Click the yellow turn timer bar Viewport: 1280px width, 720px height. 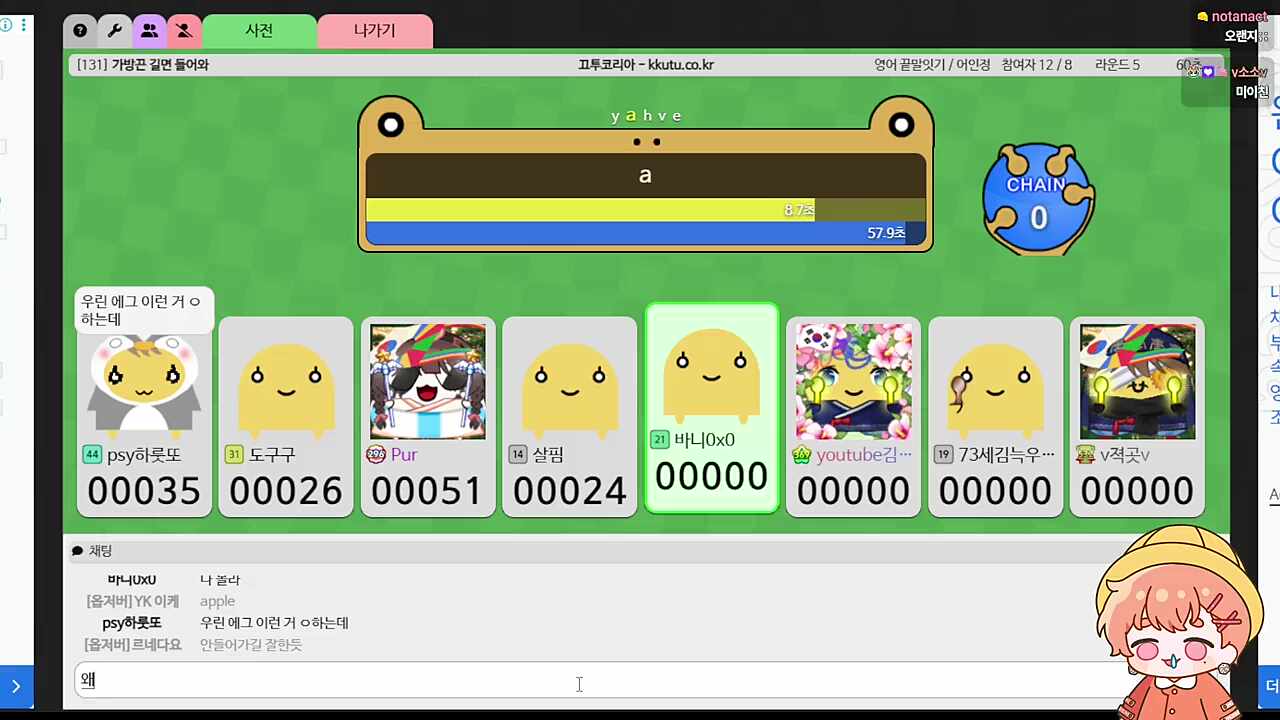point(646,210)
